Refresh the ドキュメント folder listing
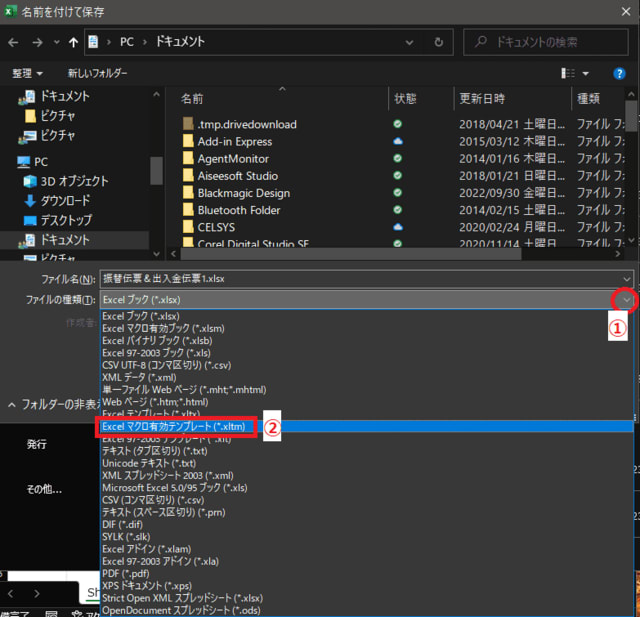This screenshot has height=617, width=640. (438, 43)
